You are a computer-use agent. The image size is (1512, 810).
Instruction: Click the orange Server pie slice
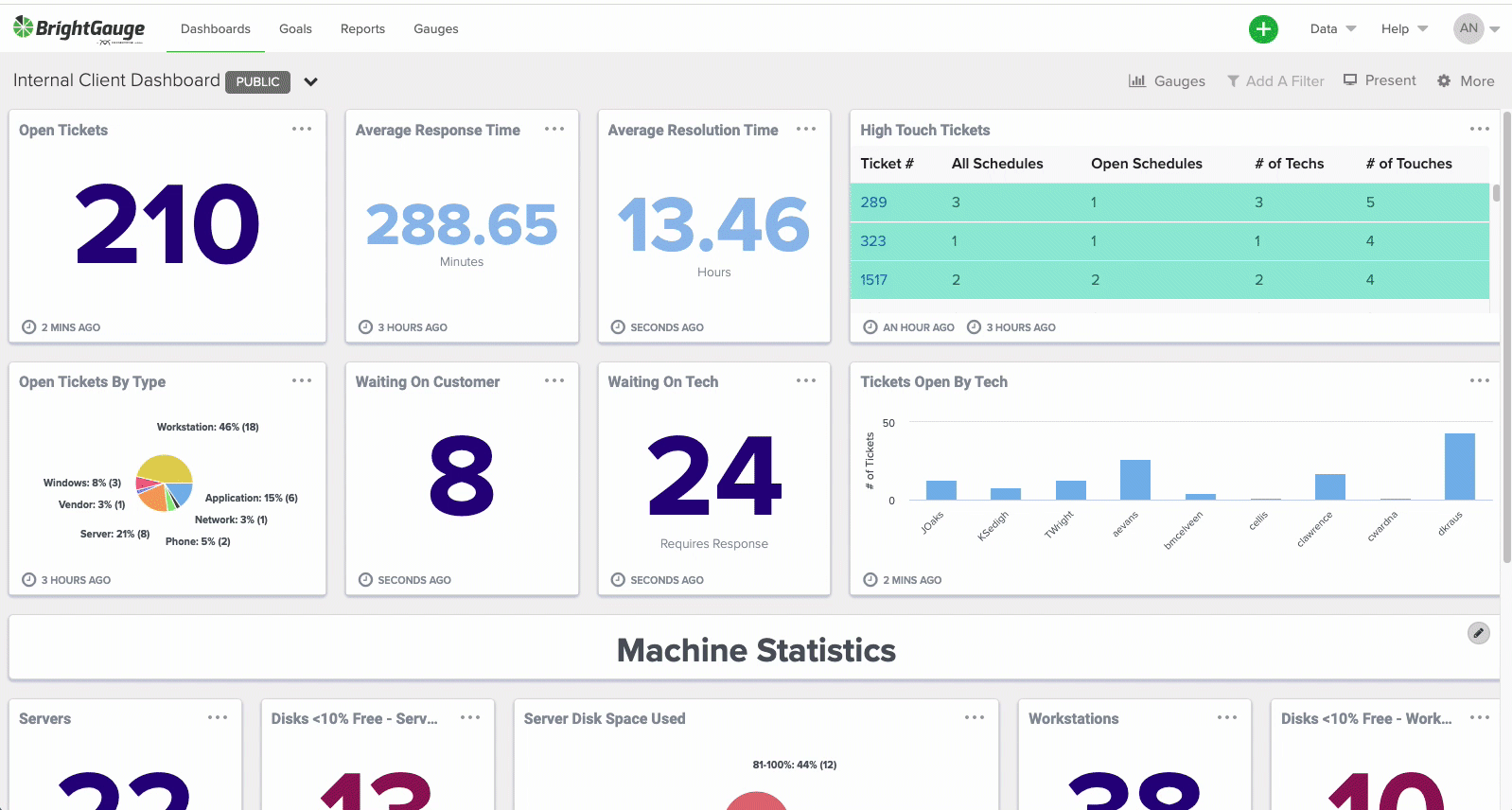pos(154,499)
